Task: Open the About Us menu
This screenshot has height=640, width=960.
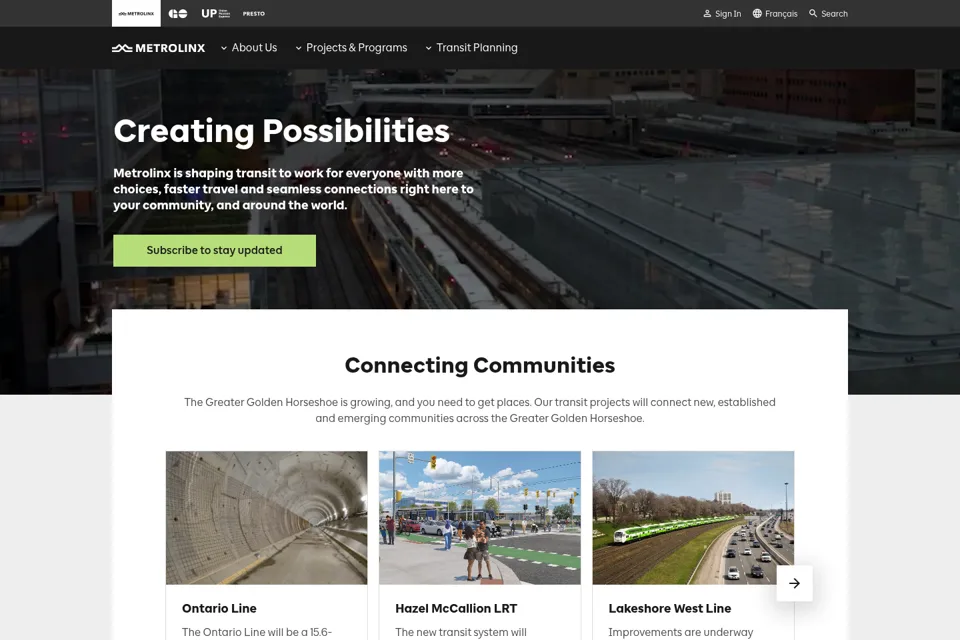Action: click(x=254, y=47)
